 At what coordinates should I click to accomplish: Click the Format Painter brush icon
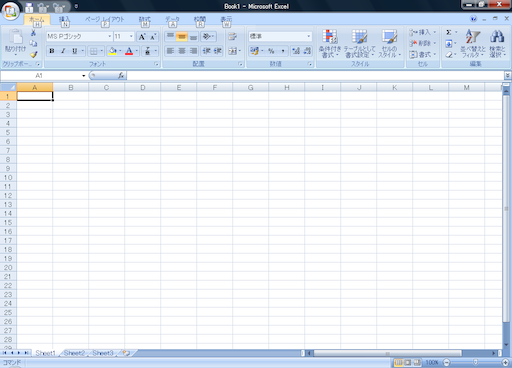pyautogui.click(x=33, y=54)
